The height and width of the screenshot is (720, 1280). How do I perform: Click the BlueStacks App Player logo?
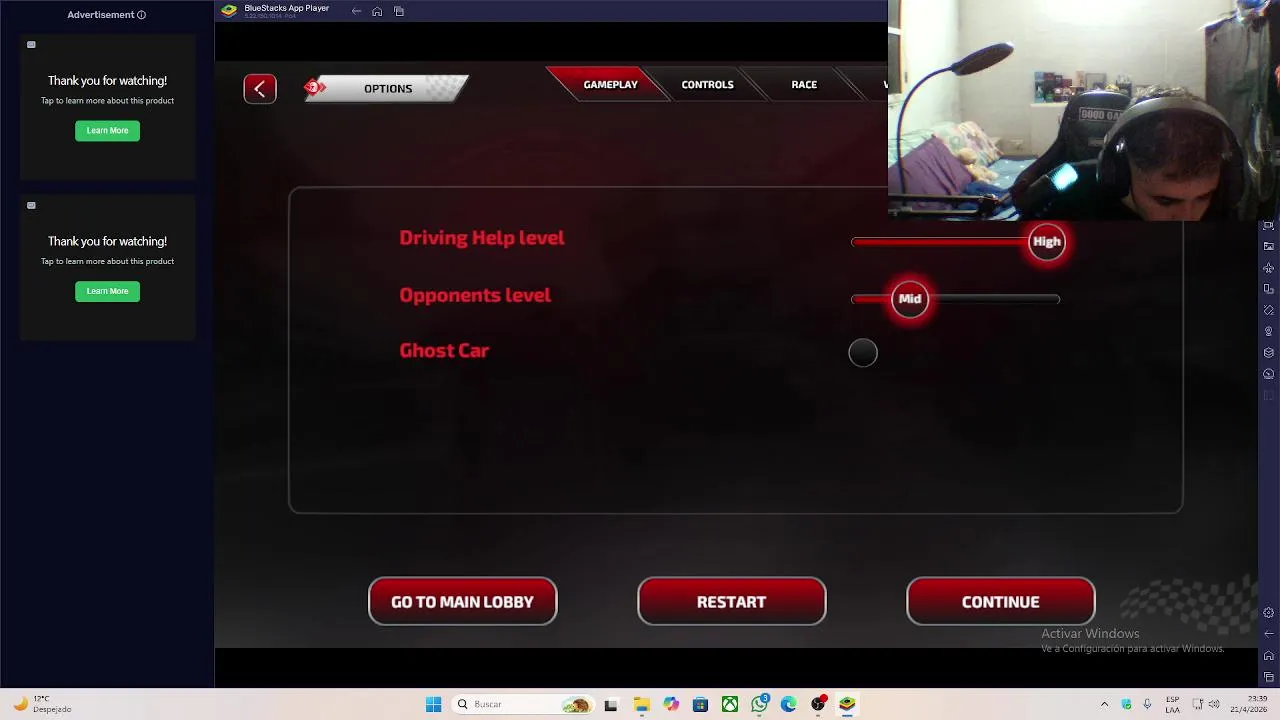229,11
